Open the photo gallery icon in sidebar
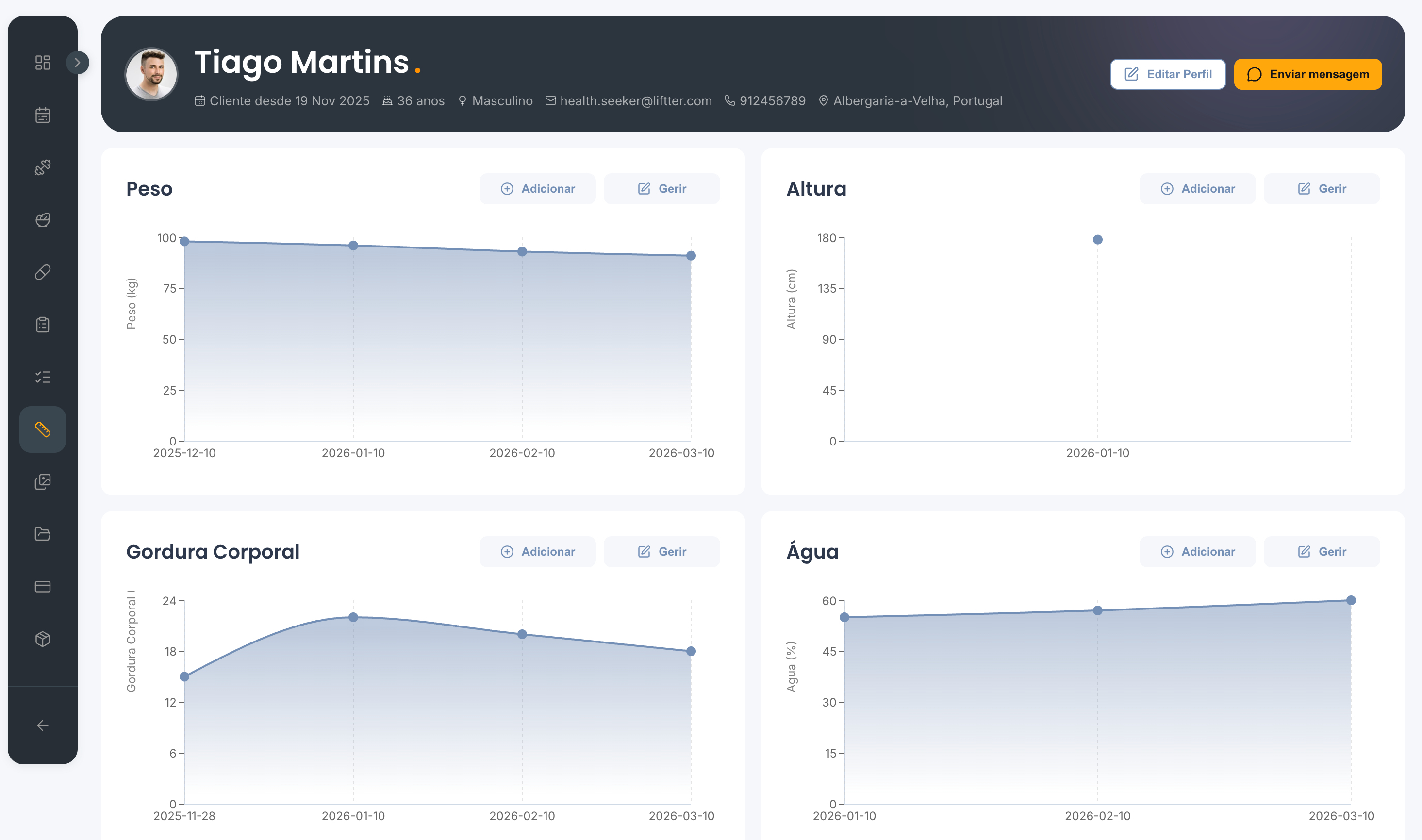The width and height of the screenshot is (1422, 840). 42,482
